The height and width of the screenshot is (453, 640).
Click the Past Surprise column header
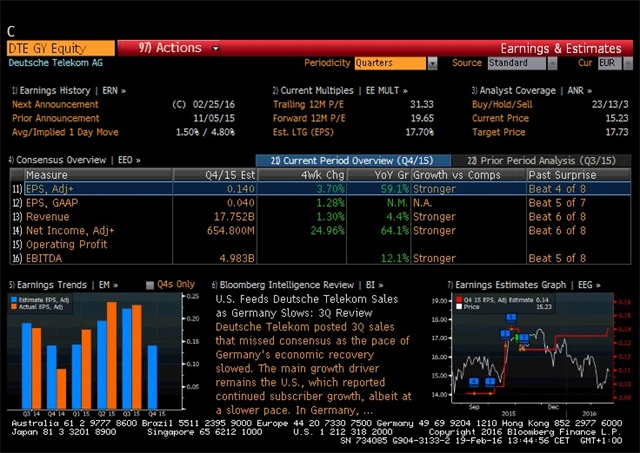click(x=578, y=175)
